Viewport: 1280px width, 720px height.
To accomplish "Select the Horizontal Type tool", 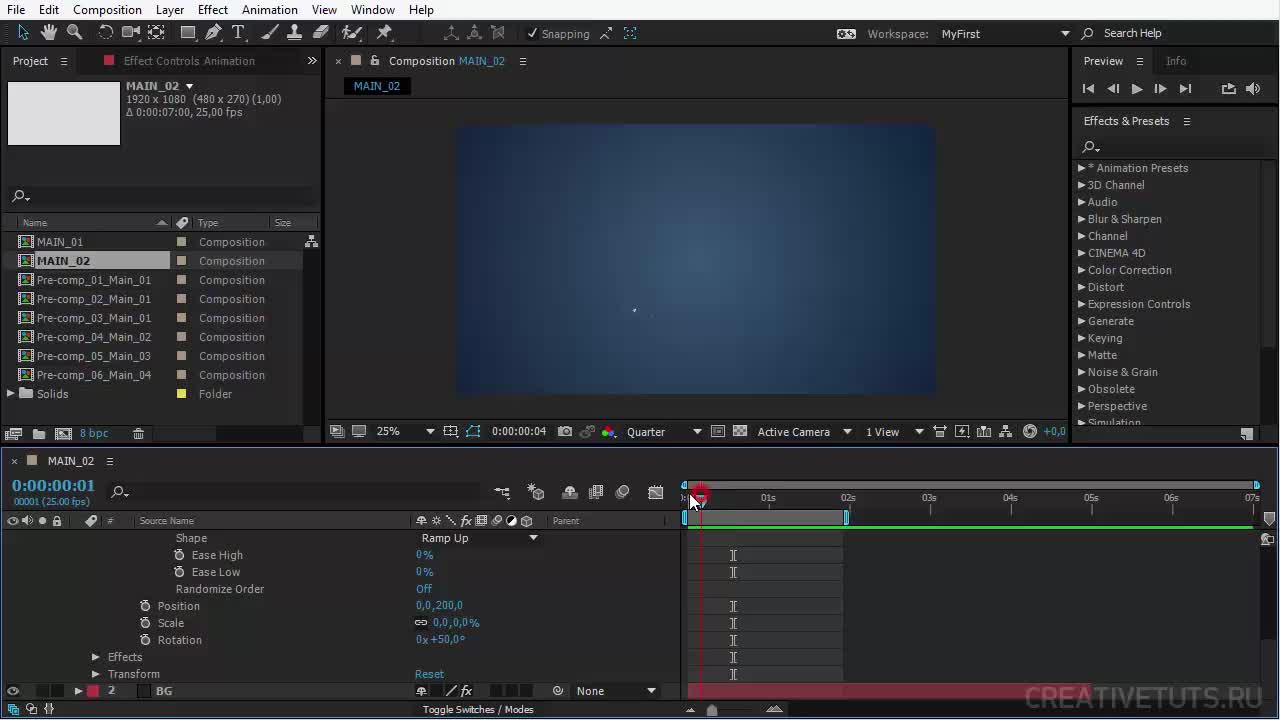I will [238, 33].
